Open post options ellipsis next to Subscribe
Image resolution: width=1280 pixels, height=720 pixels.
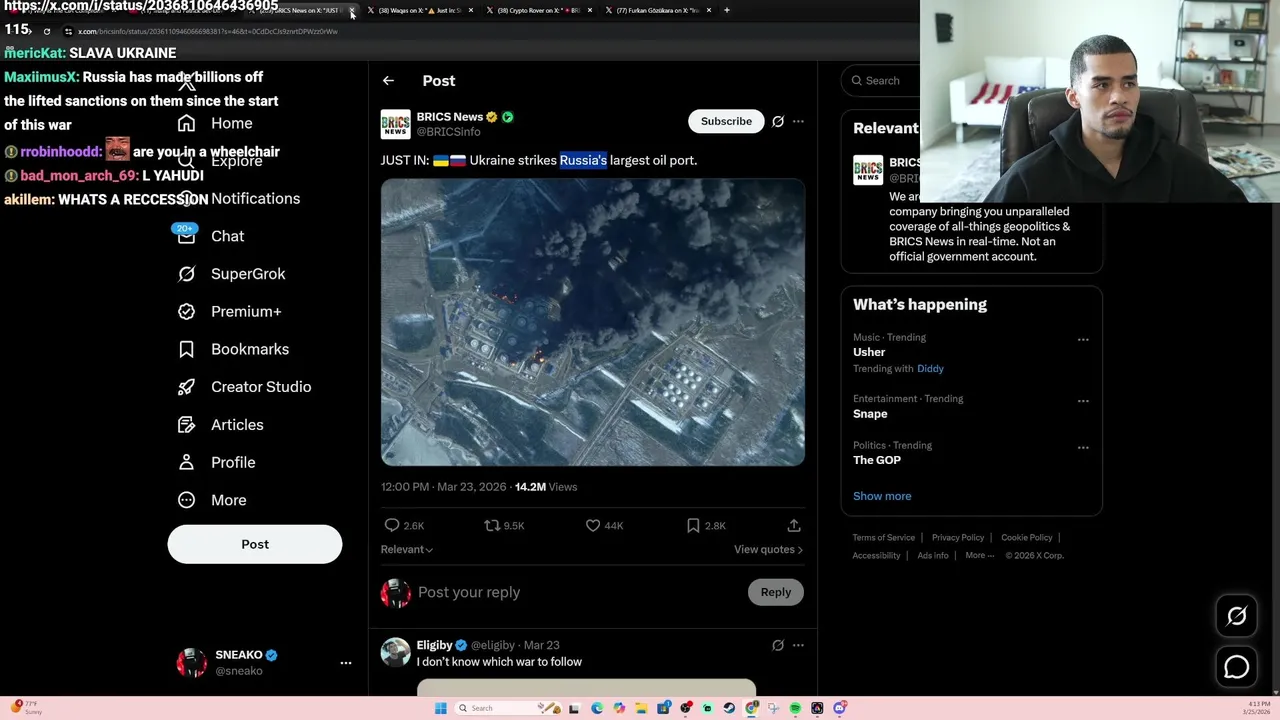798,121
